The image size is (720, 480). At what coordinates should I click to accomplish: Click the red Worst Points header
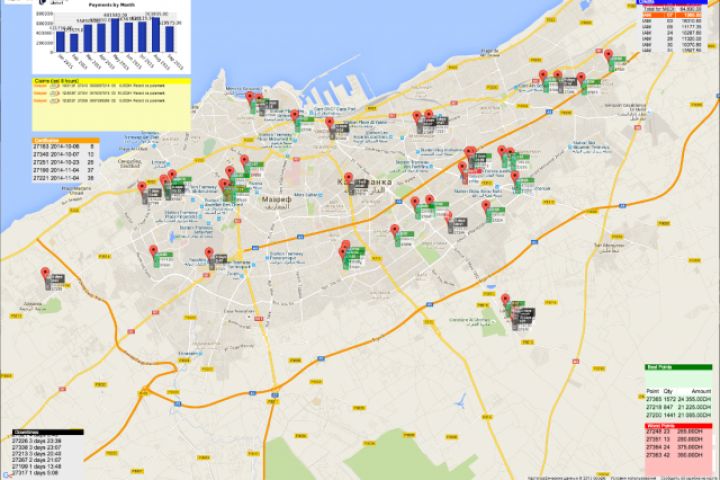point(679,426)
